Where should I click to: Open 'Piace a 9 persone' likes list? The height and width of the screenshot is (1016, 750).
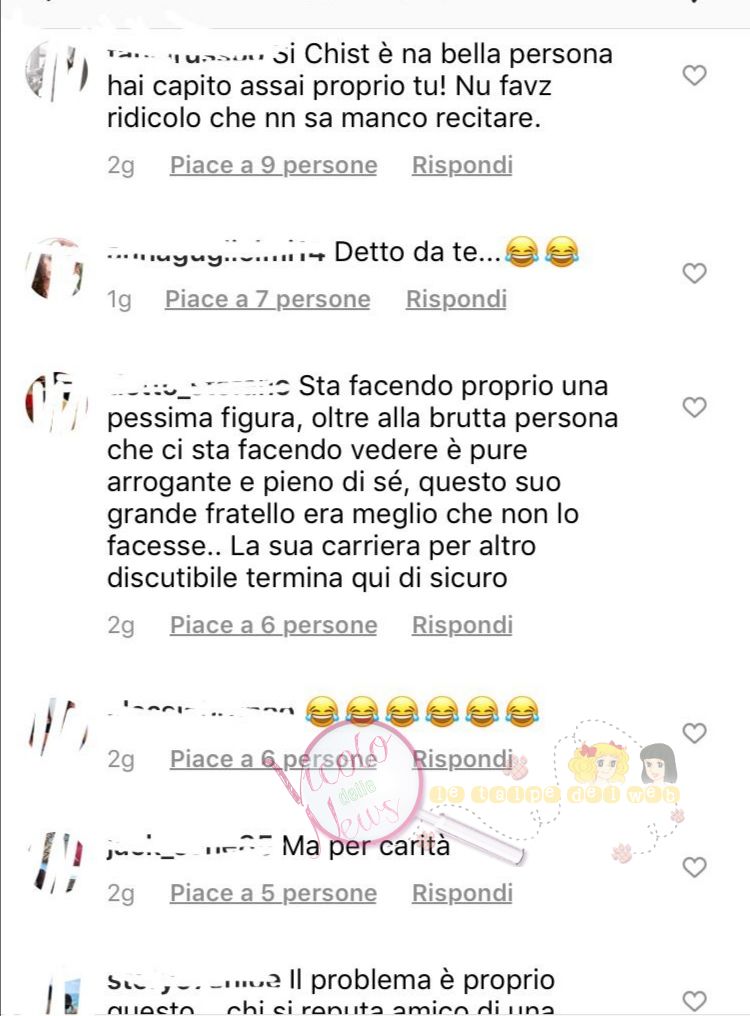coord(274,165)
